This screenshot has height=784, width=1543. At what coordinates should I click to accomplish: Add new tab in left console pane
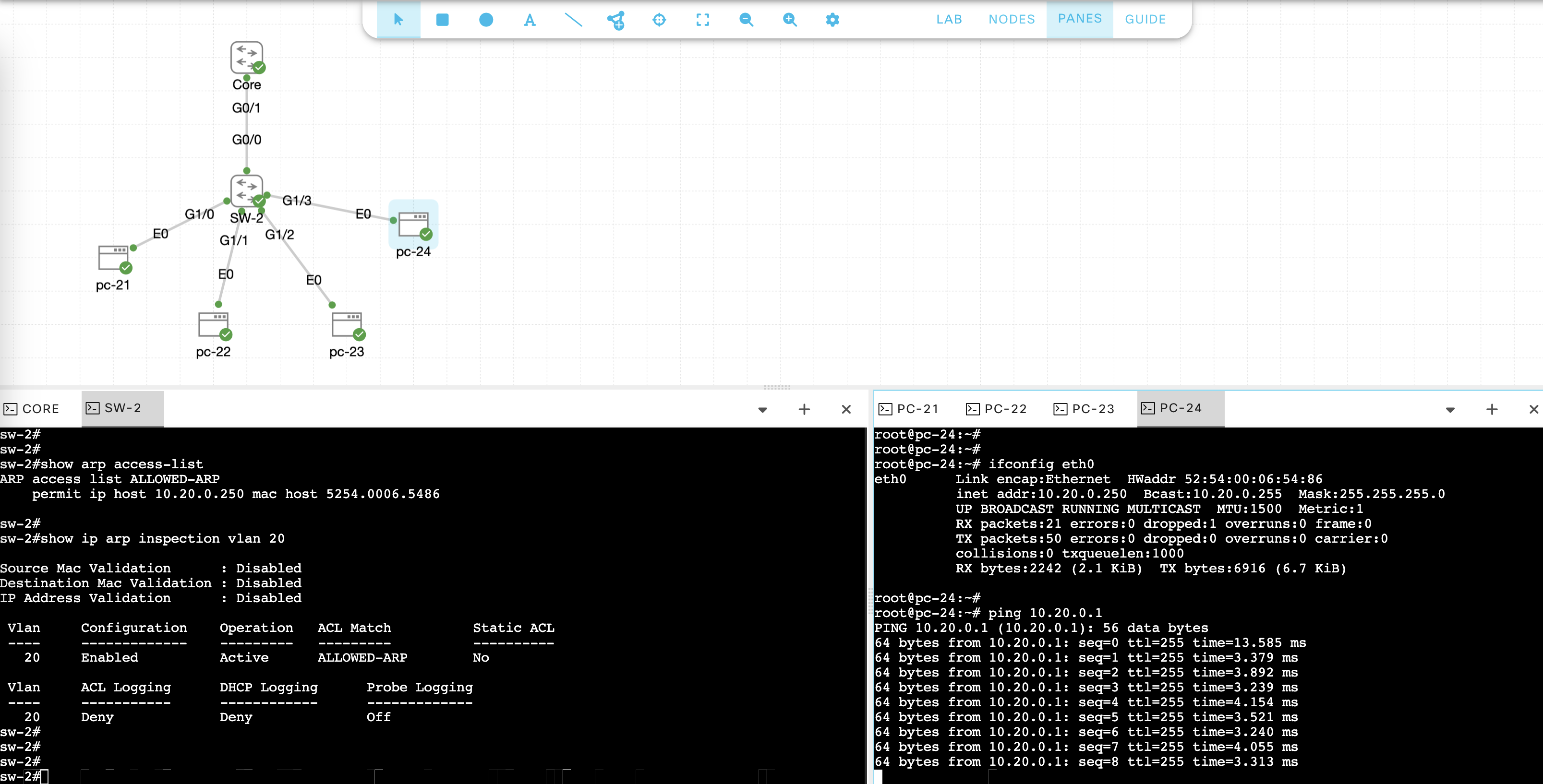pos(805,409)
